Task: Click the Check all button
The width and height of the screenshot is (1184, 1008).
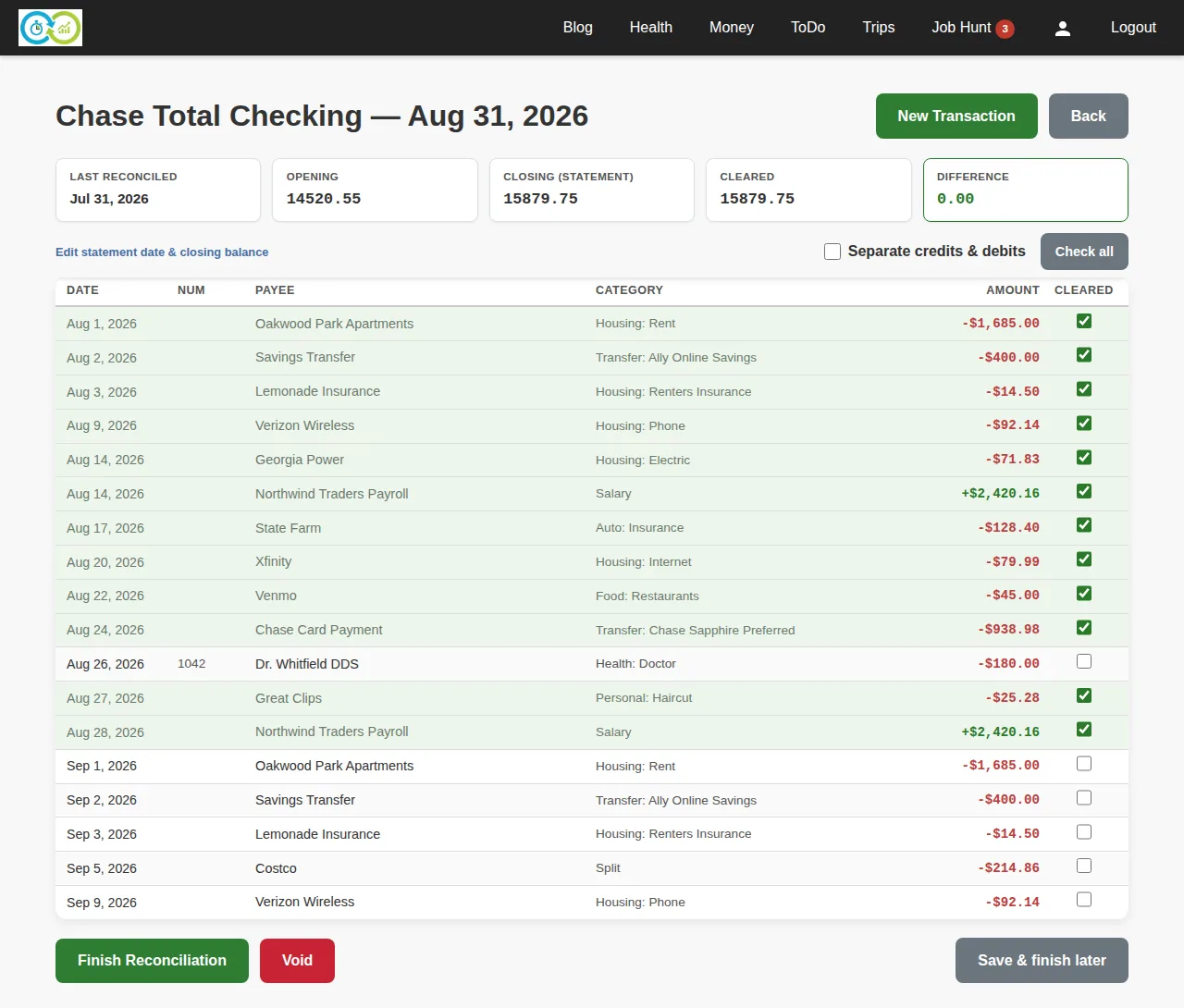Action: [x=1084, y=252]
